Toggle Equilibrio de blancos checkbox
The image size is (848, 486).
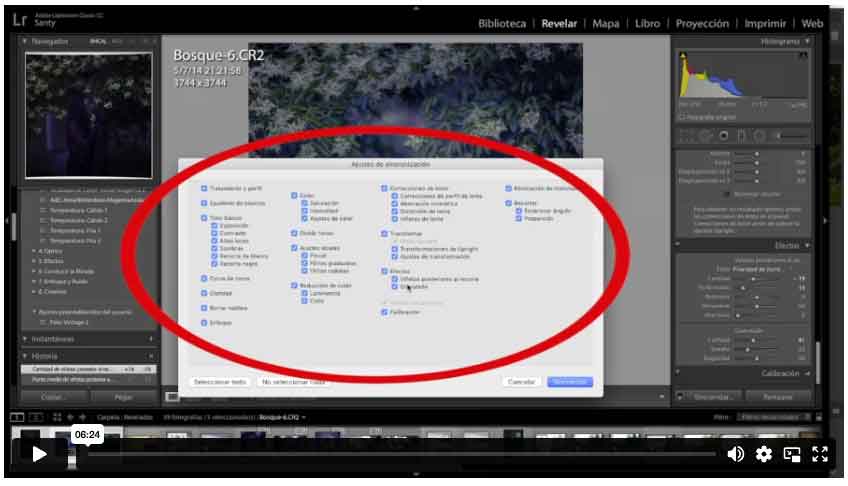tap(204, 203)
